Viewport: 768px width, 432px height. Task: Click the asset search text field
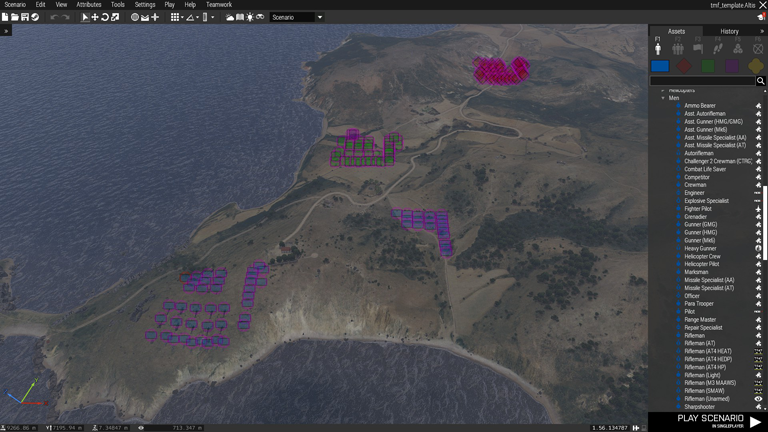click(702, 81)
